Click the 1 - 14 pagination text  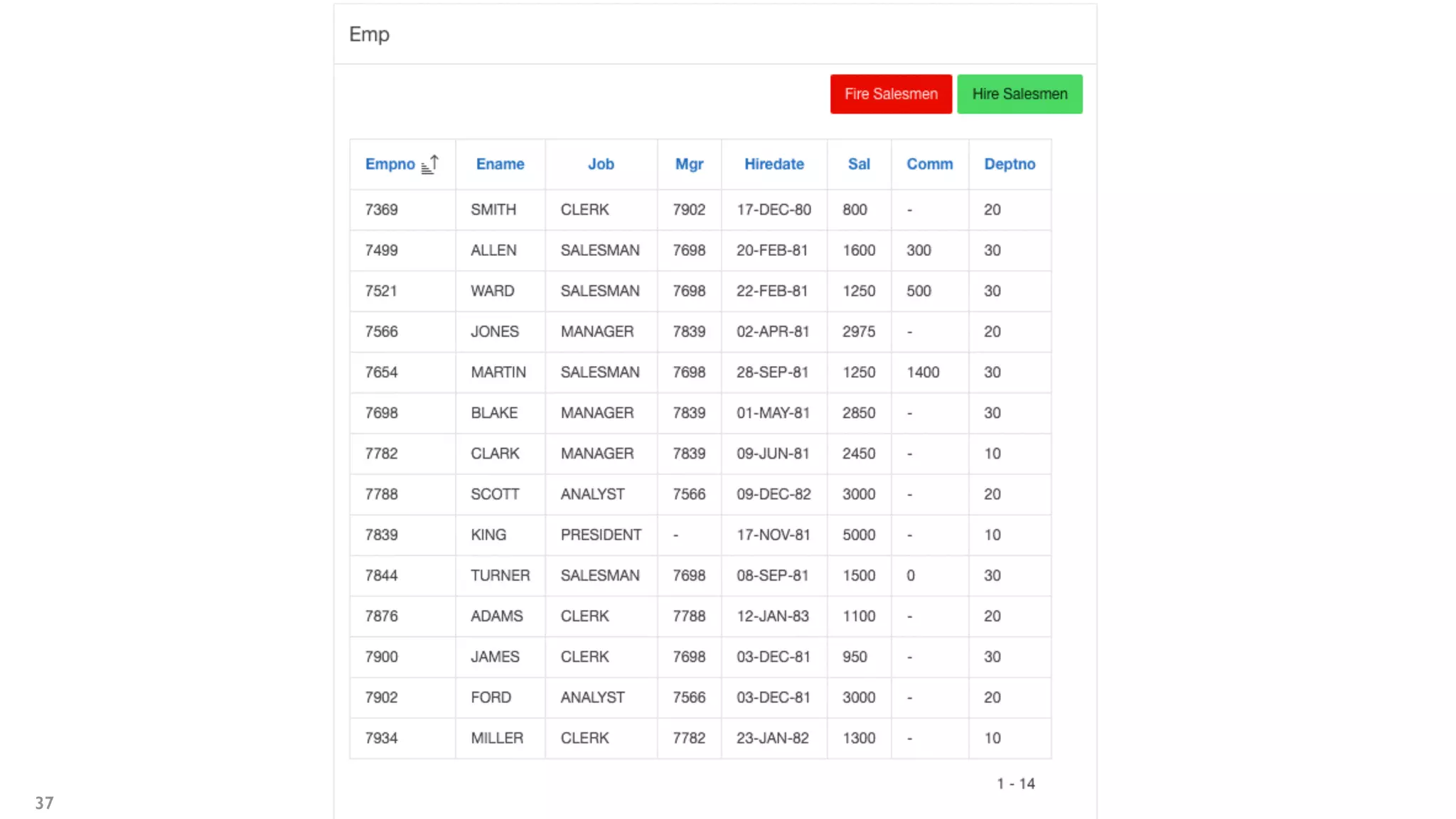1015,783
